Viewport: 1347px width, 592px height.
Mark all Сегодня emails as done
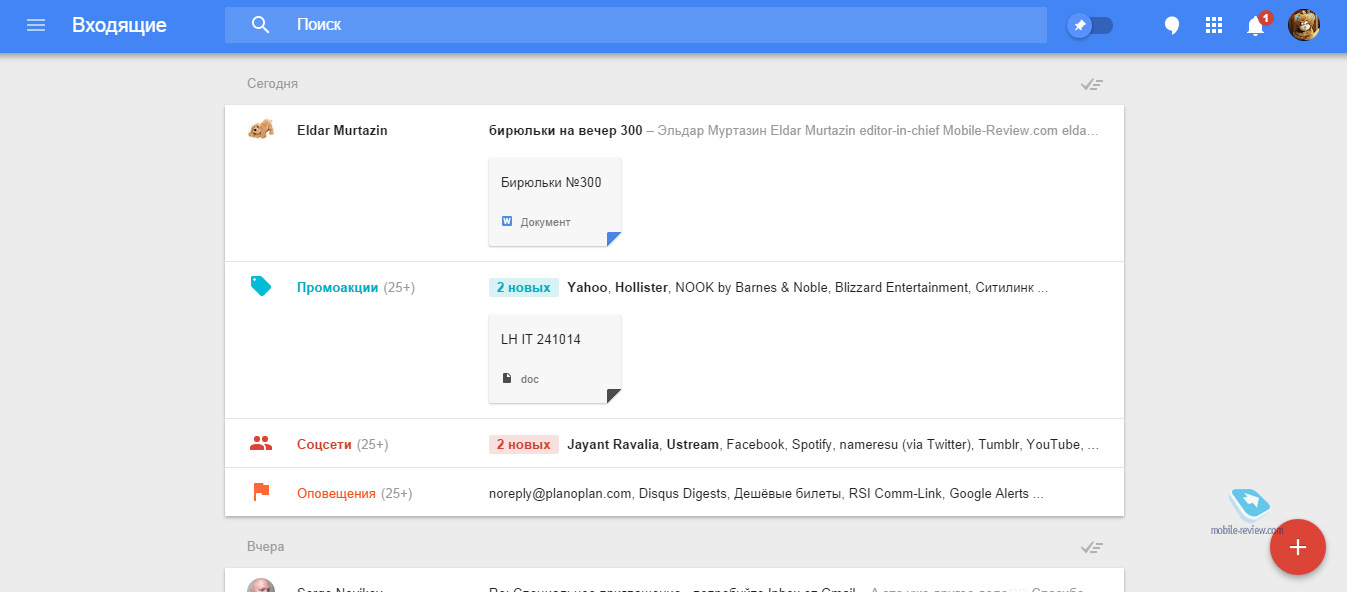pyautogui.click(x=1091, y=84)
